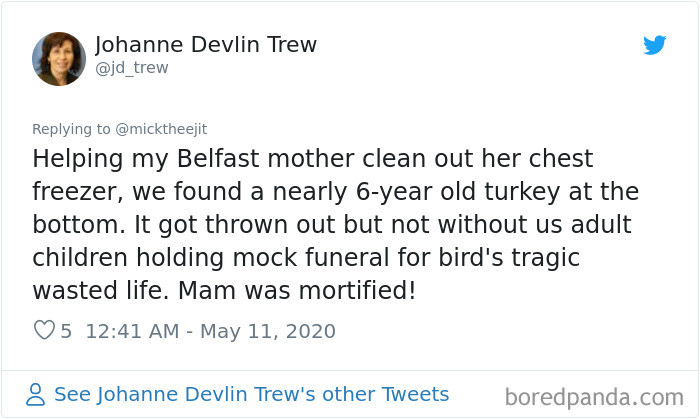700x419 pixels.
Task: Click the person icon beside other Tweets link
Action: click(37, 395)
